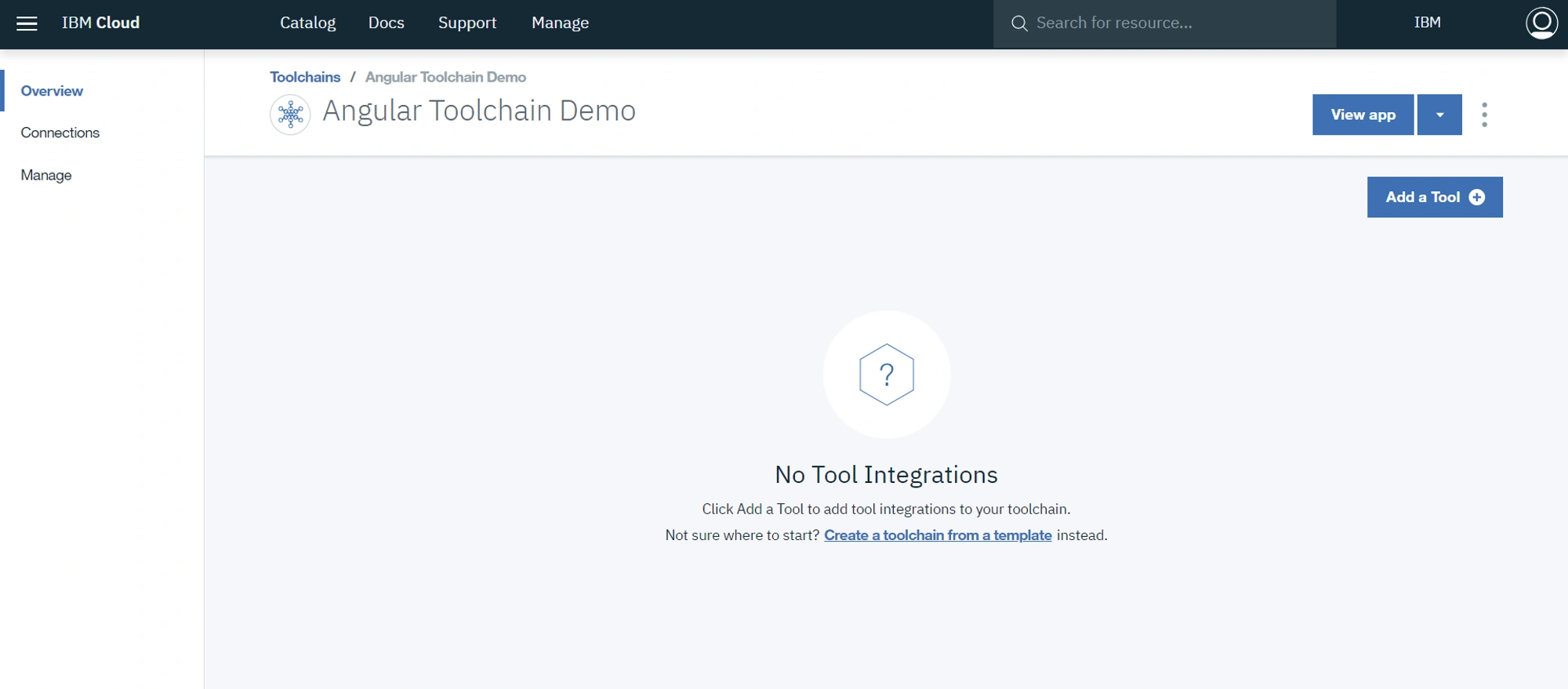The width and height of the screenshot is (1568, 689).
Task: Click the hexagon question mark icon
Action: click(x=887, y=375)
